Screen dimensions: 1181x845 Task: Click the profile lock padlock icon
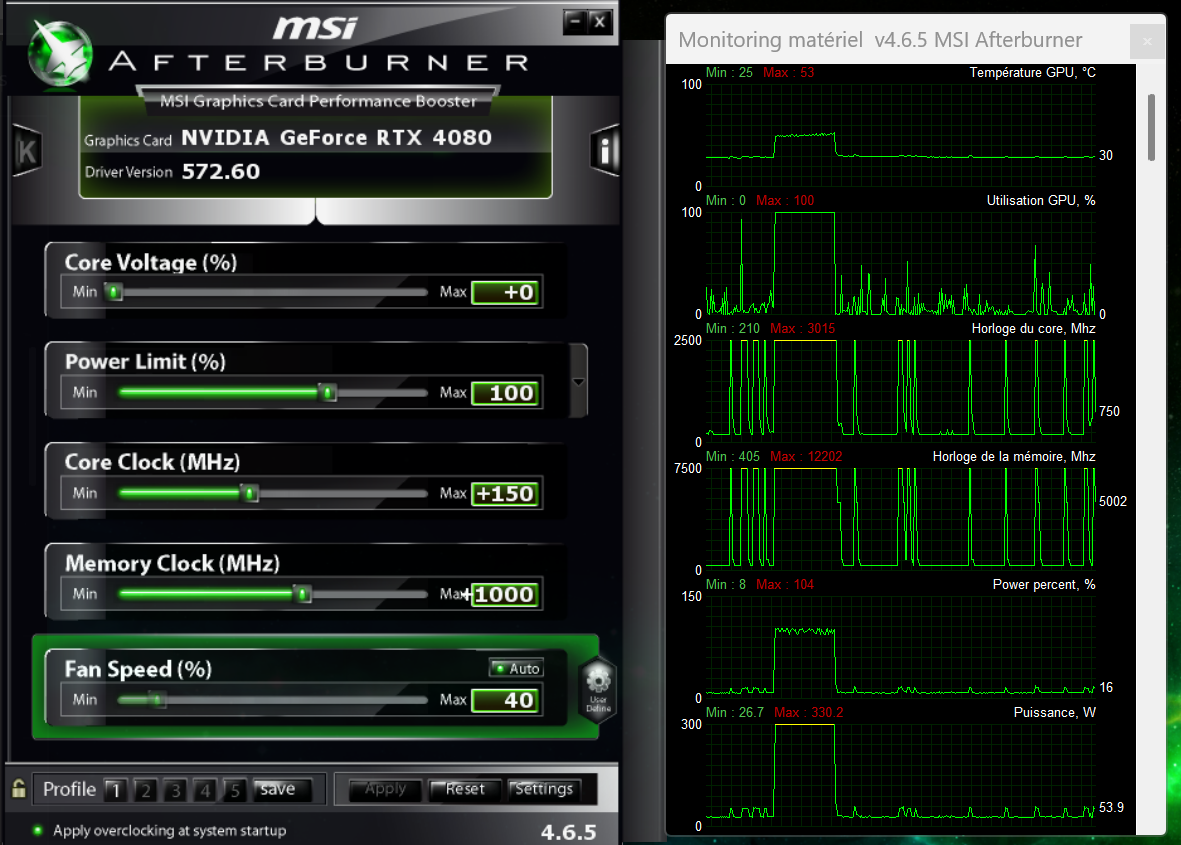18,789
